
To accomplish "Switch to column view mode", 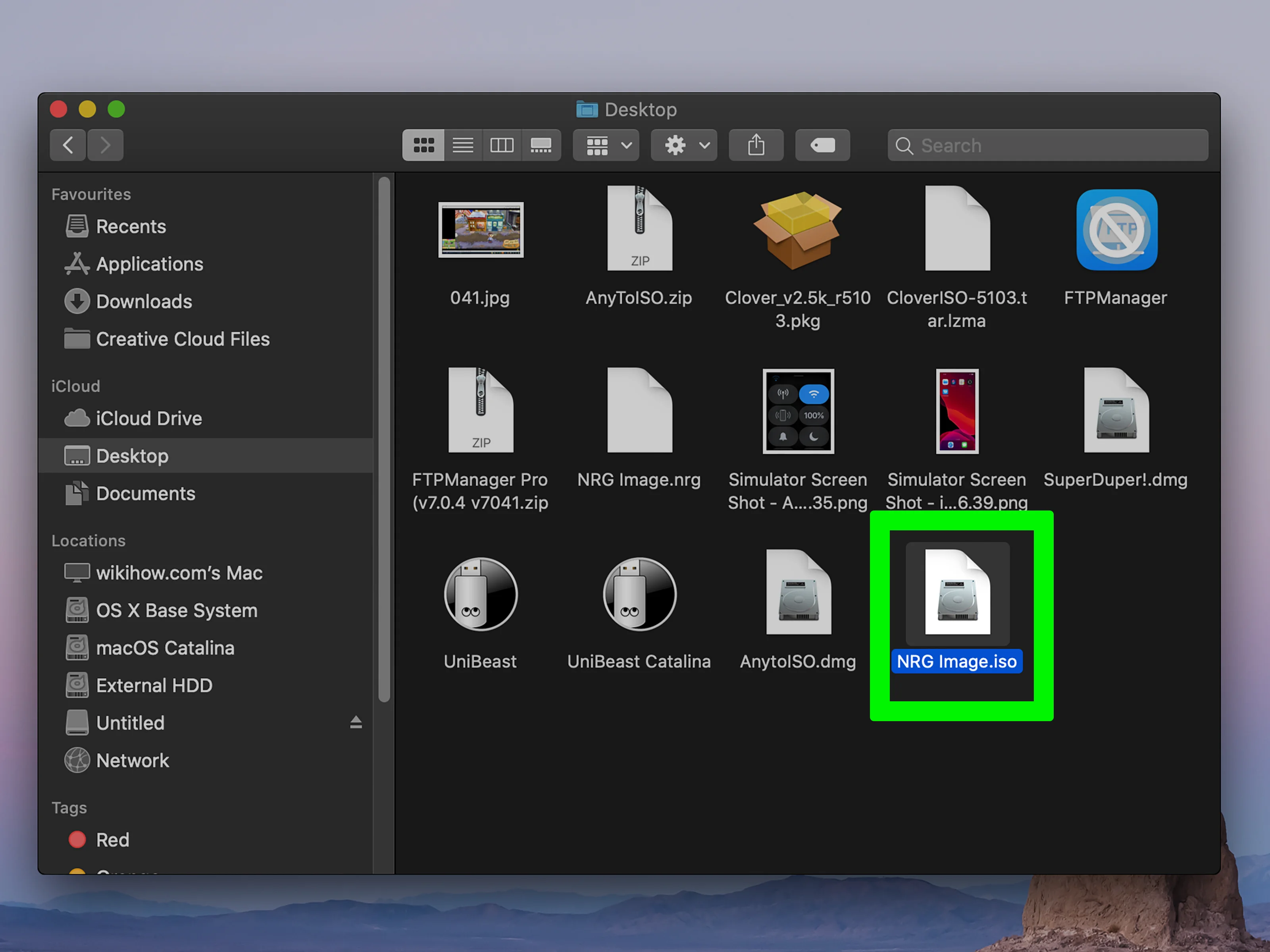I will pyautogui.click(x=502, y=145).
